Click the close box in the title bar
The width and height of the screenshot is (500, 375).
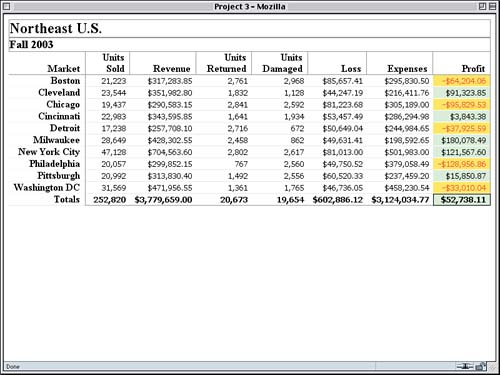coord(7,6)
